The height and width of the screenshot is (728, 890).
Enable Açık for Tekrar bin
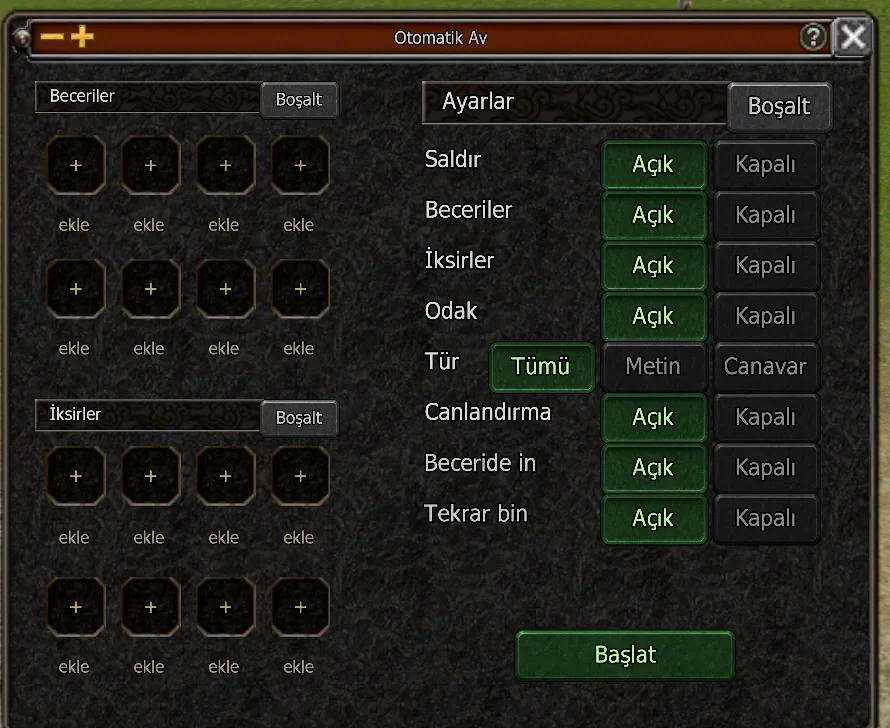[x=654, y=519]
